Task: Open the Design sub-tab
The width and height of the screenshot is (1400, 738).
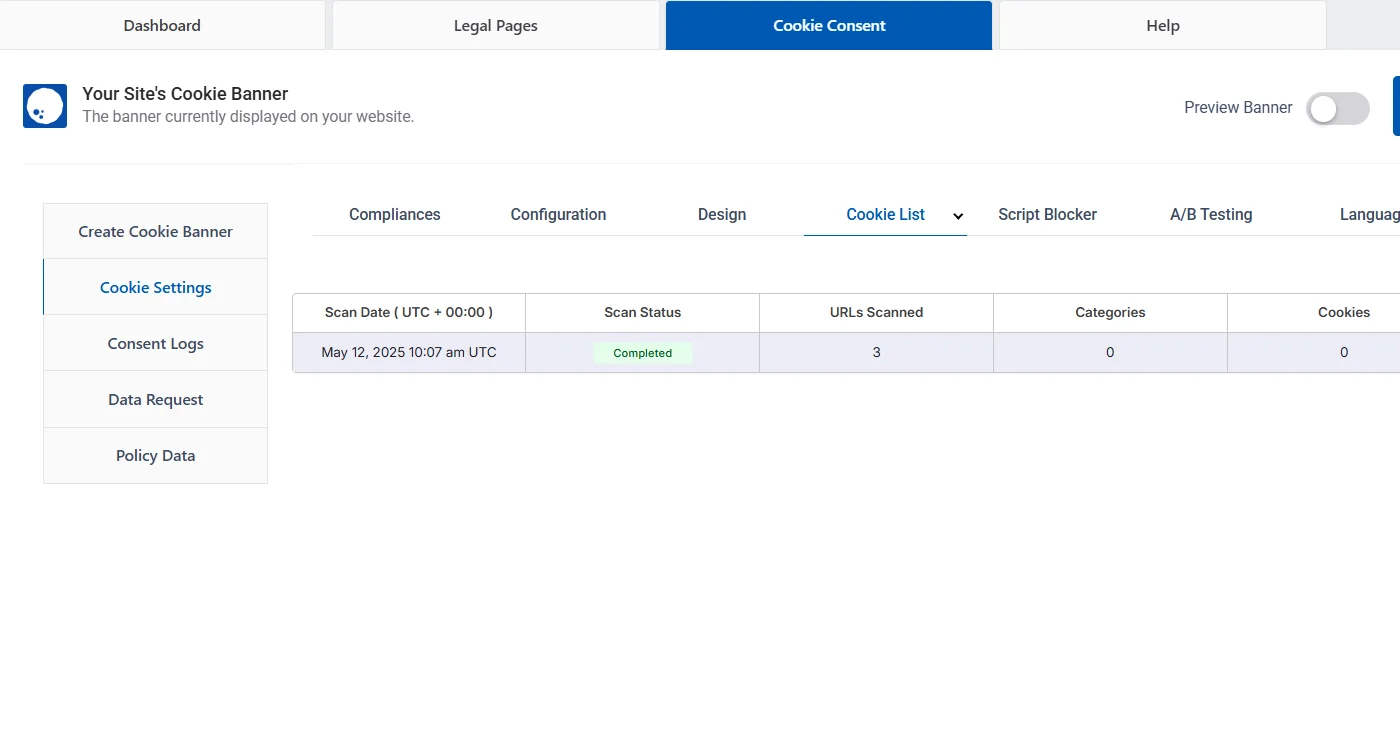Action: point(722,214)
